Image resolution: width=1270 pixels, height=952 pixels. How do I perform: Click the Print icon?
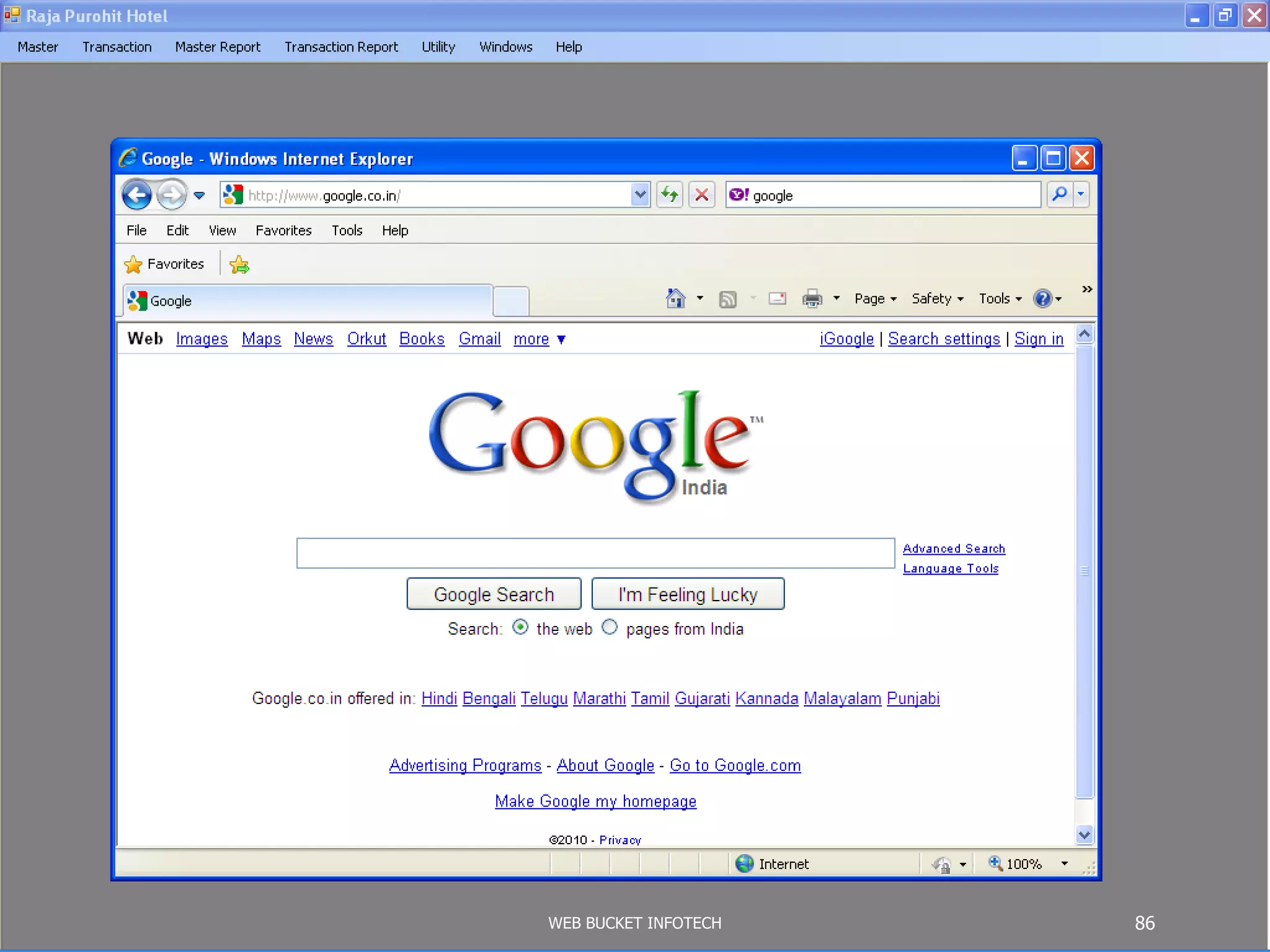tap(812, 299)
